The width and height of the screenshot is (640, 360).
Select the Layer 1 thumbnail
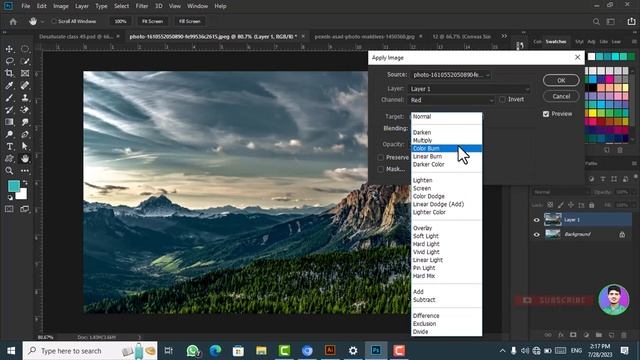pos(553,220)
